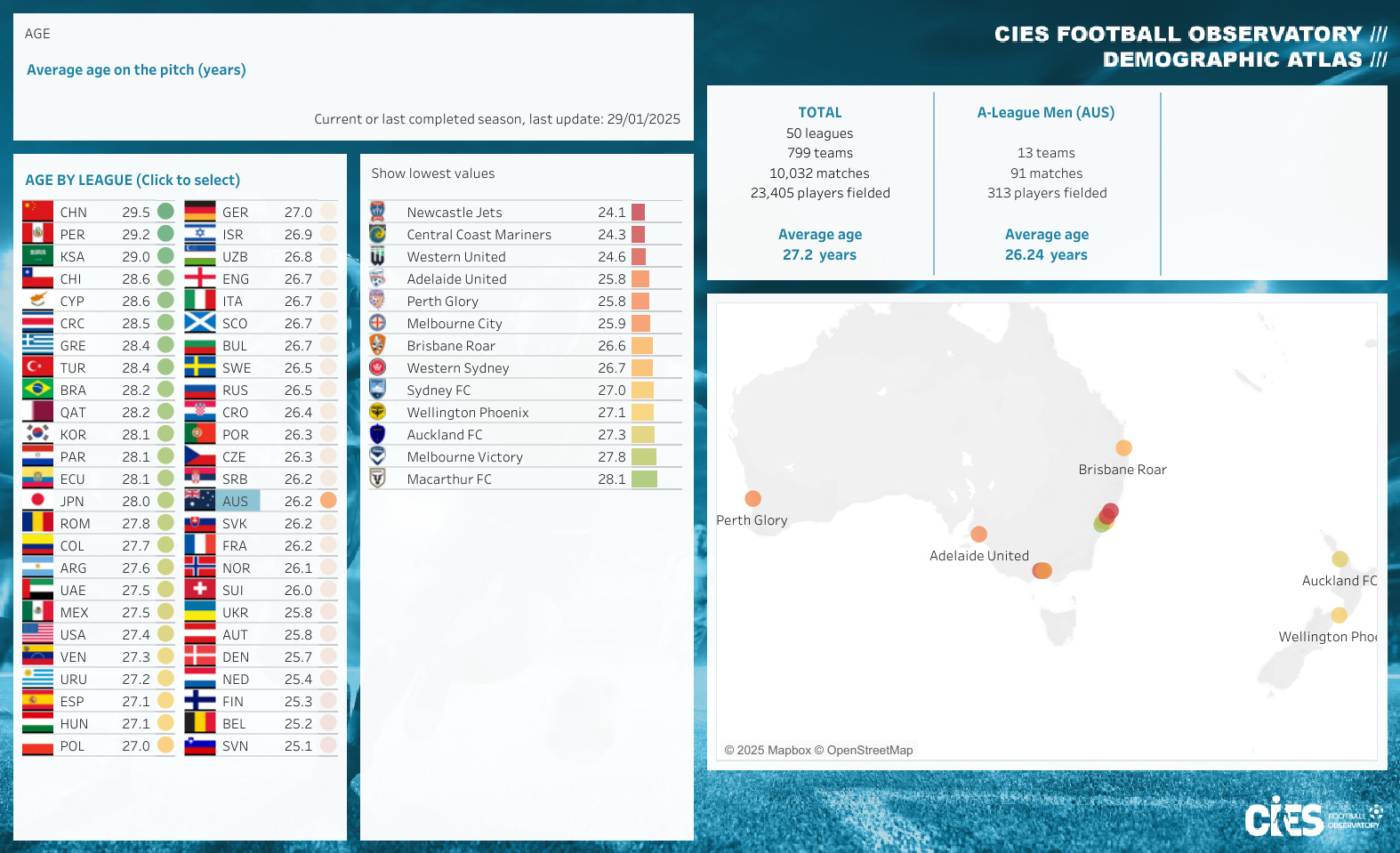This screenshot has width=1400, height=853.
Task: Open the Mapbox attribution link
Action: [768, 750]
